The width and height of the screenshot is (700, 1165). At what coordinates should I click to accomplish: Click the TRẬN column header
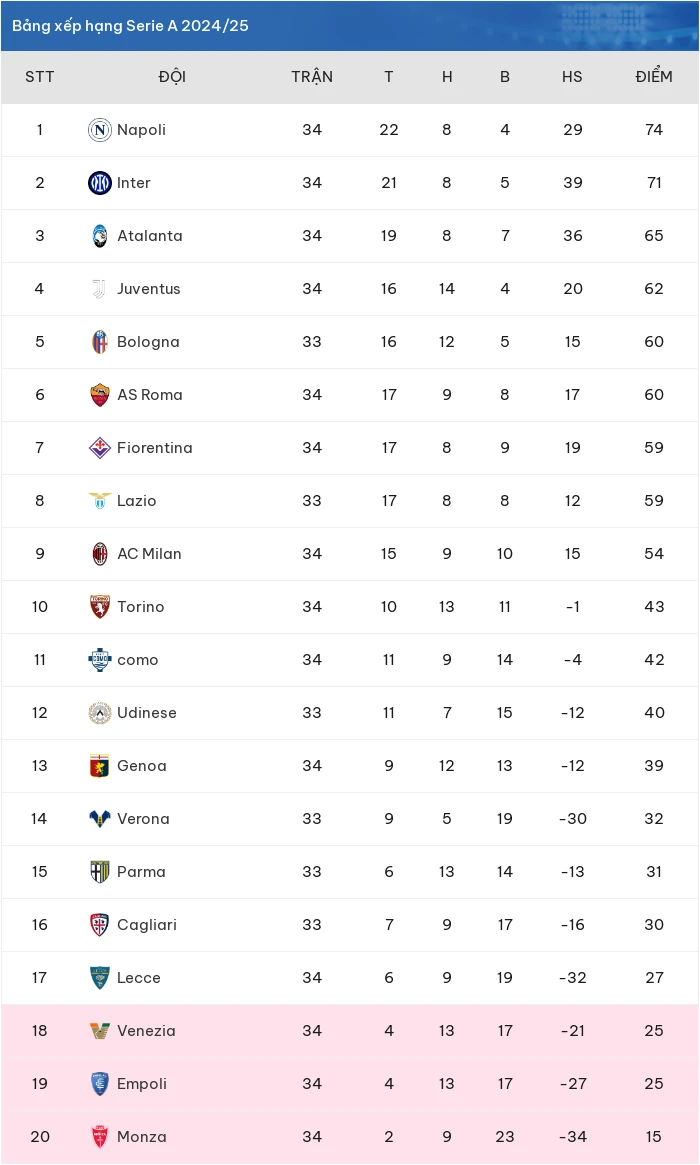312,77
